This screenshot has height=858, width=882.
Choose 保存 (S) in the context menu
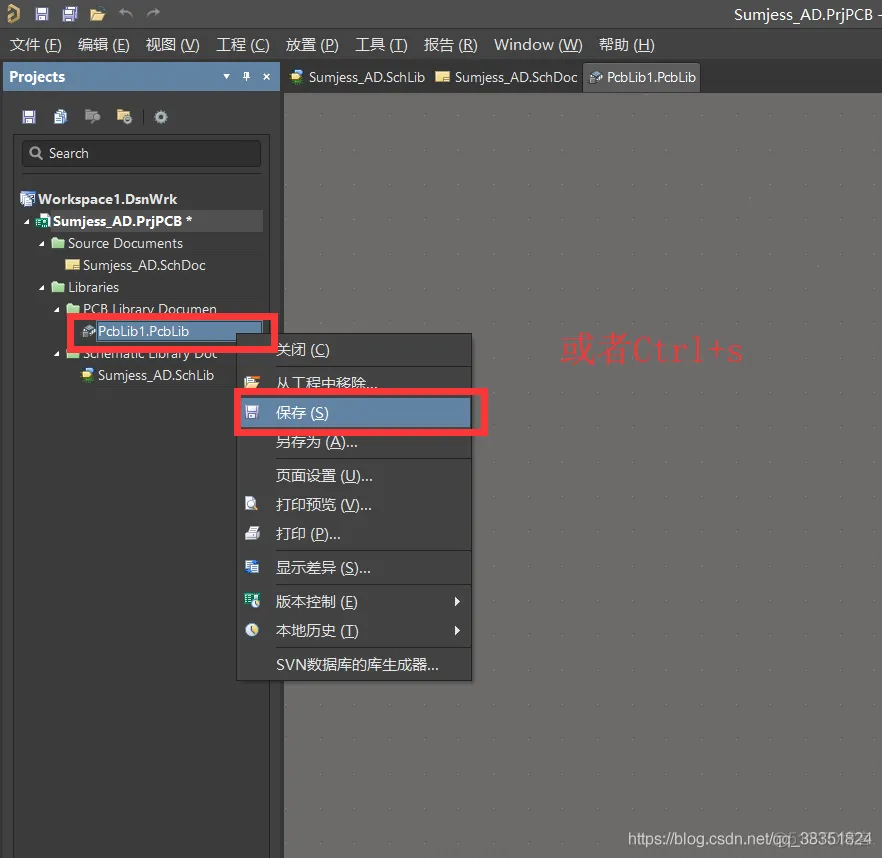pos(356,412)
